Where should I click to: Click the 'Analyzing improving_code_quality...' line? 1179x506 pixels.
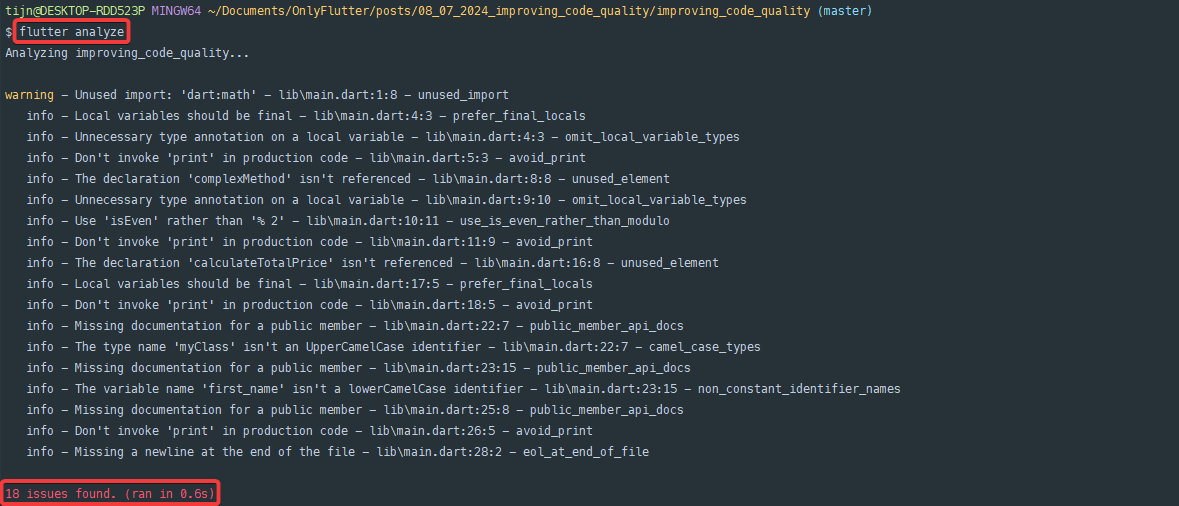[127, 53]
